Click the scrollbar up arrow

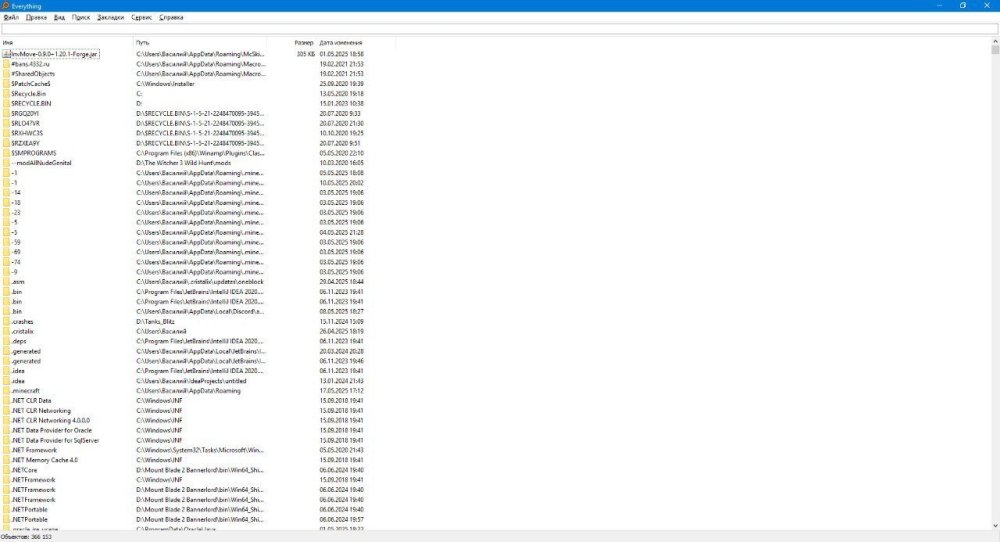995,41
